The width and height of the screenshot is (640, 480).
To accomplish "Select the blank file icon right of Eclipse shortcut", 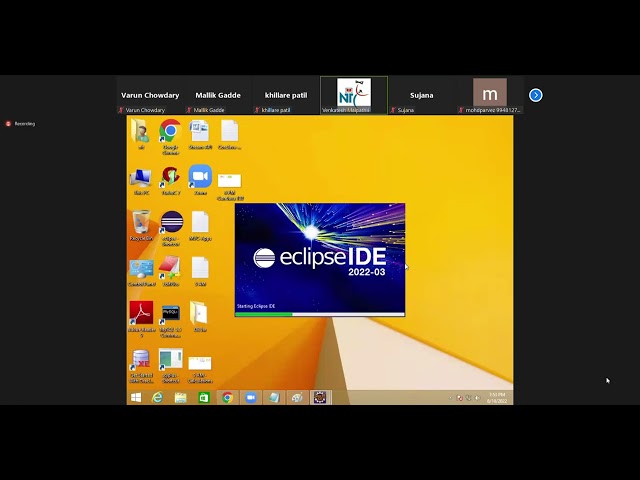I will pyautogui.click(x=200, y=226).
